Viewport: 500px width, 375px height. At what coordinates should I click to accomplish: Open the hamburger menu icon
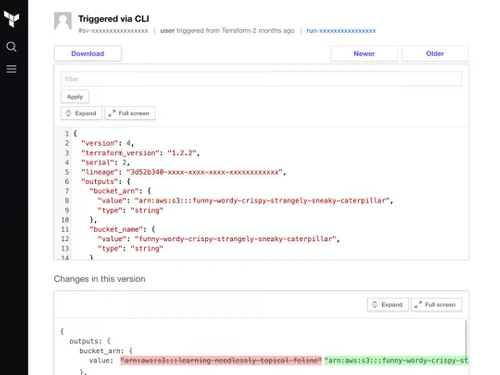pyautogui.click(x=11, y=69)
